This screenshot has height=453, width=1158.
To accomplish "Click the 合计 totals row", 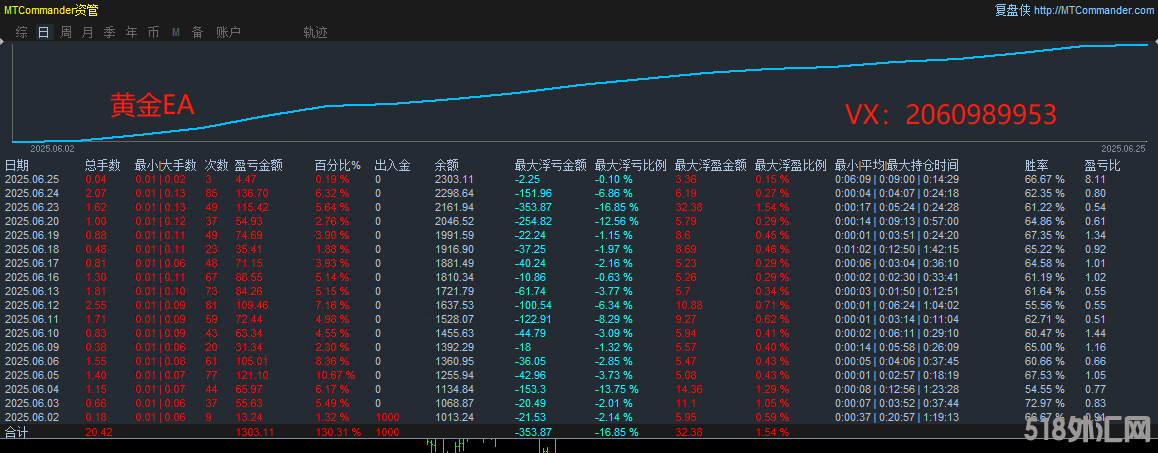I will tap(579, 432).
